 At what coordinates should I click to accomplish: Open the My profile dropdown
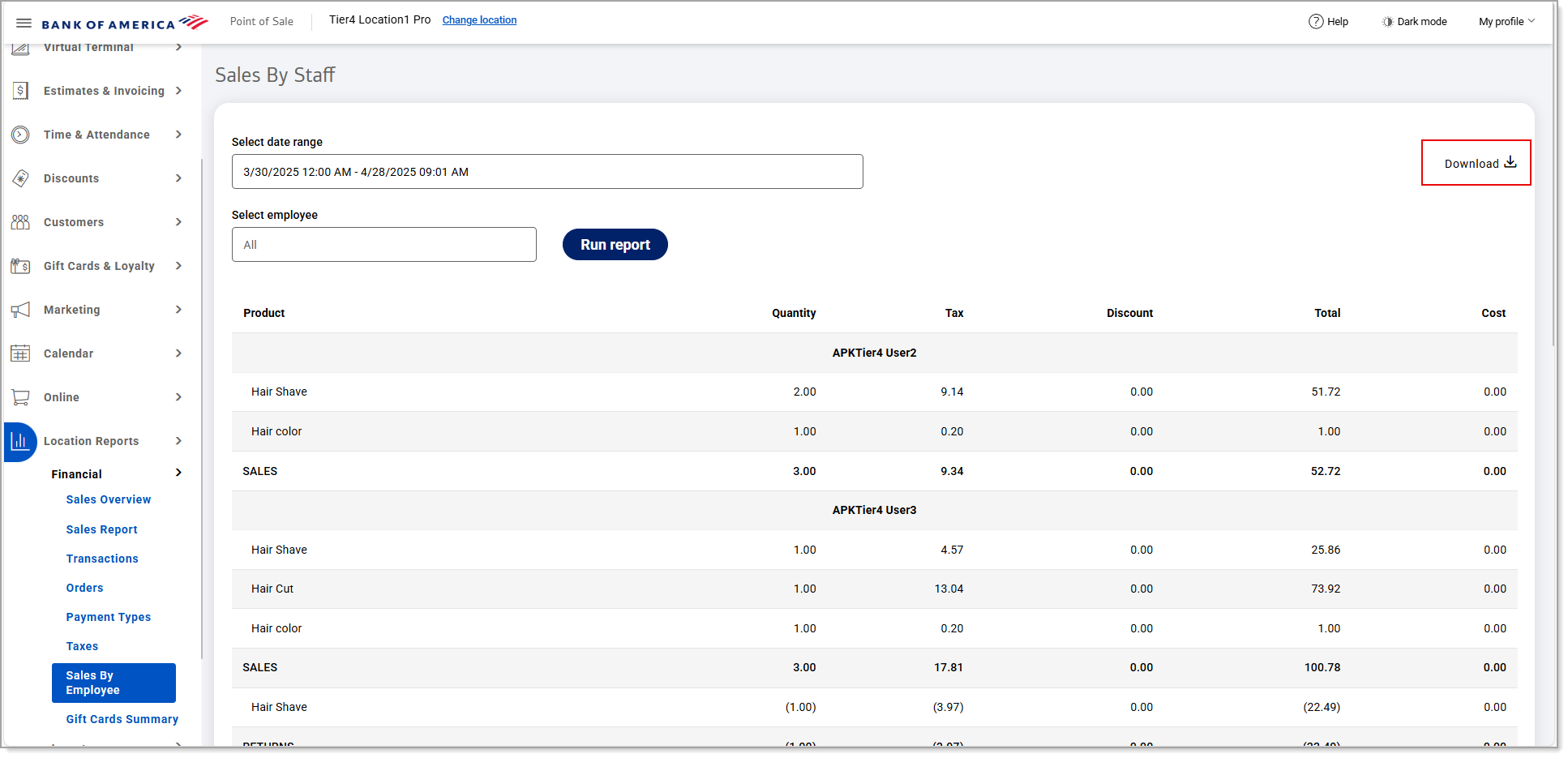[1506, 22]
